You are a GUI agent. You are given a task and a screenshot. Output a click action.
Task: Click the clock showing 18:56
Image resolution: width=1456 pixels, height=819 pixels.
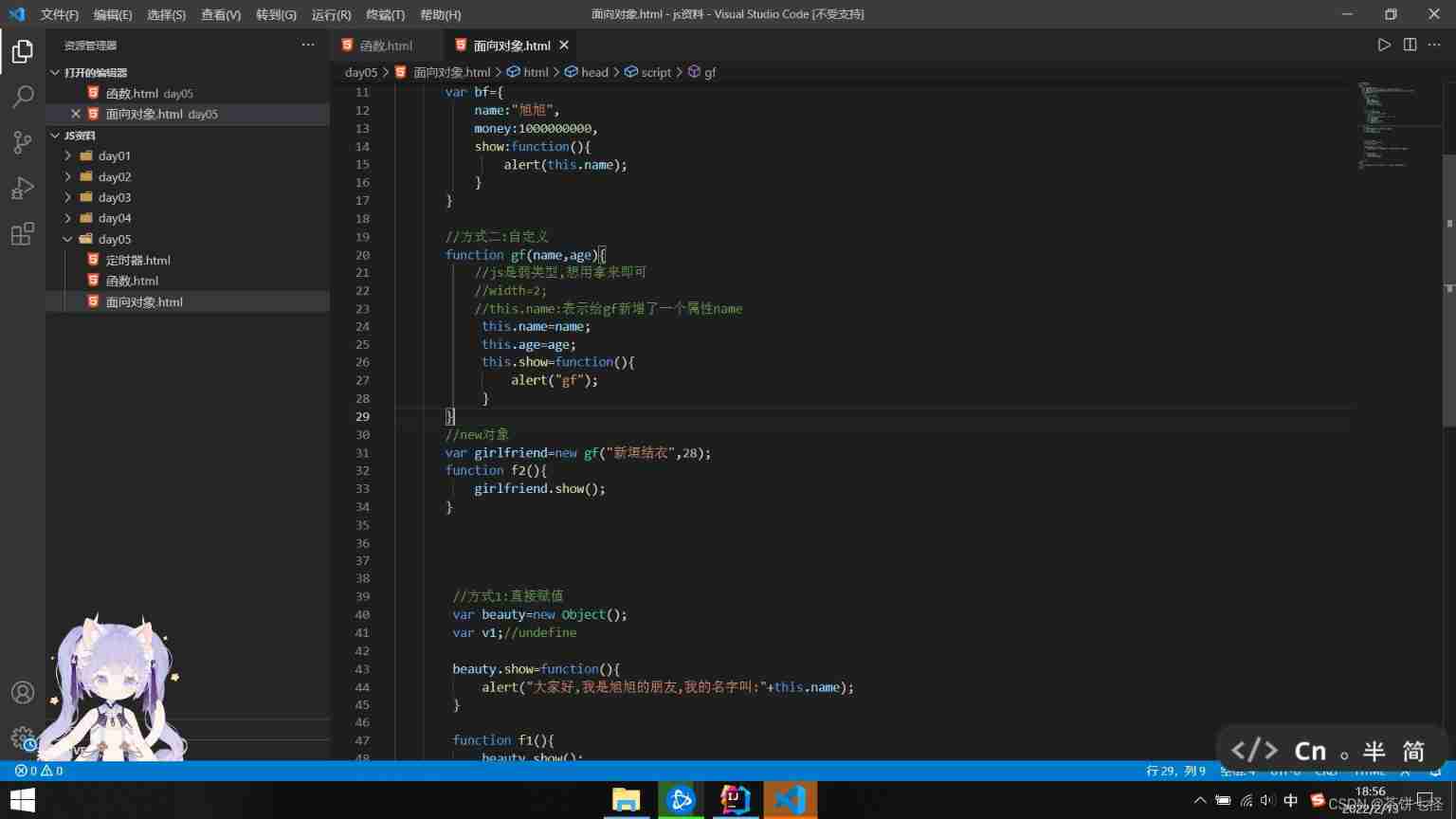click(1371, 792)
